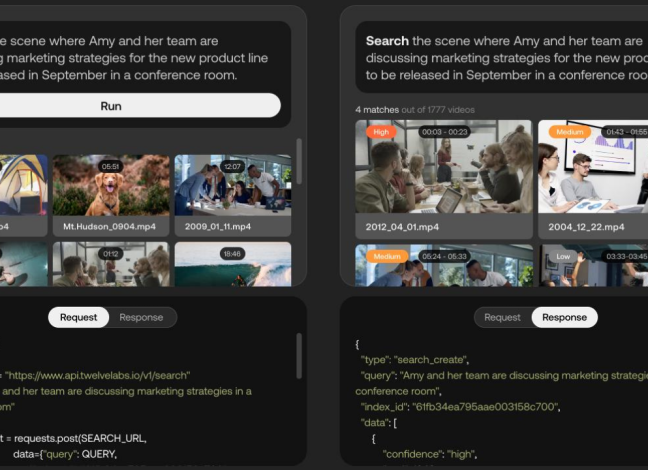Viewport: 648px width, 470px height.
Task: Click the 00:03 - 00:23 timestamp label
Action: (444, 132)
